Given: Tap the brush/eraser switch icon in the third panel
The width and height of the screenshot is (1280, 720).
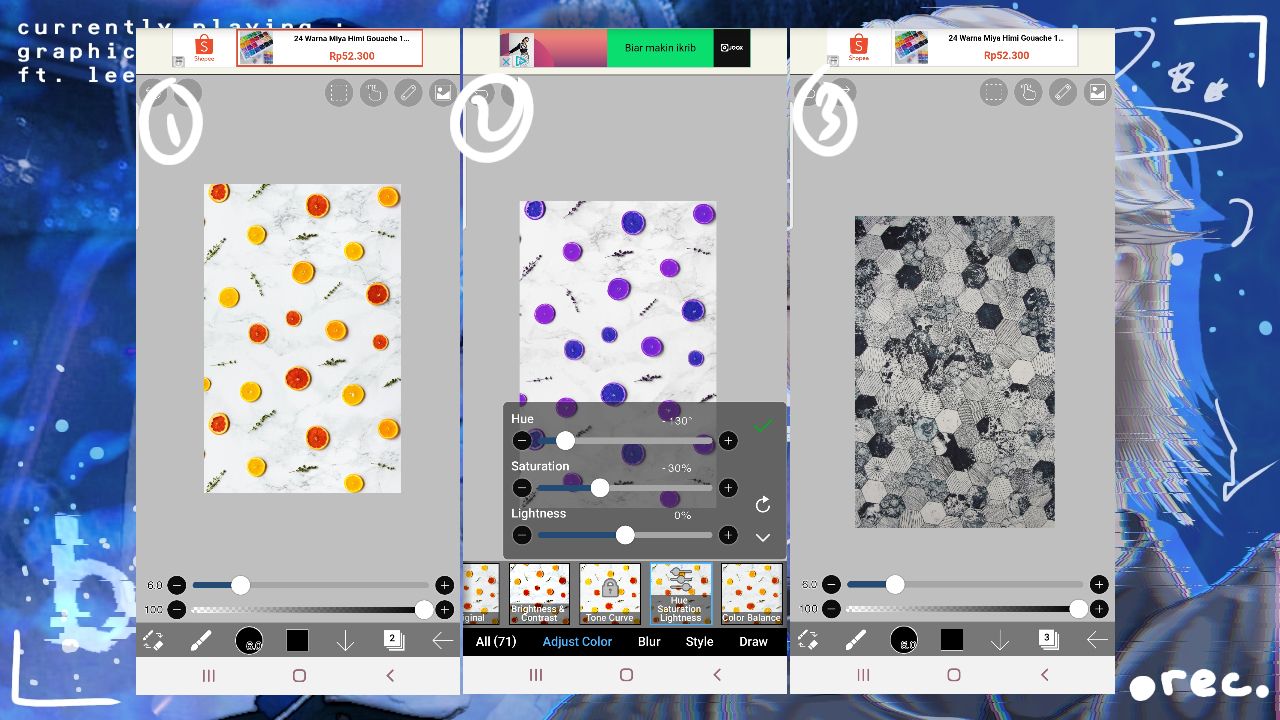Looking at the screenshot, I should tap(808, 641).
